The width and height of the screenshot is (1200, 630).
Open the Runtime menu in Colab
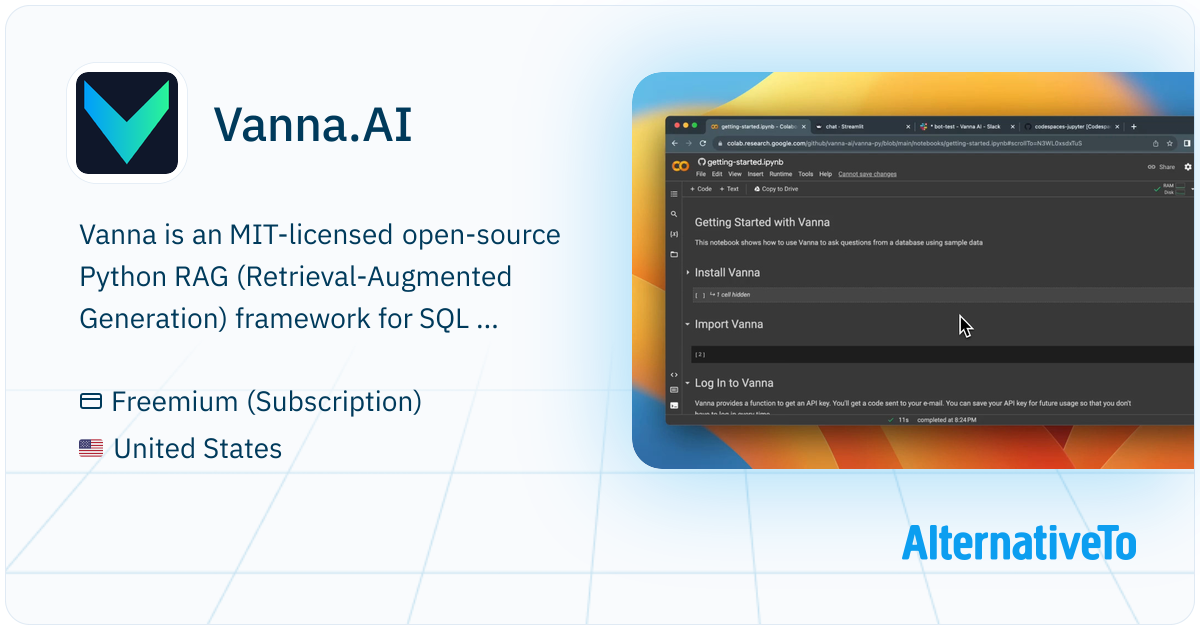[x=781, y=174]
